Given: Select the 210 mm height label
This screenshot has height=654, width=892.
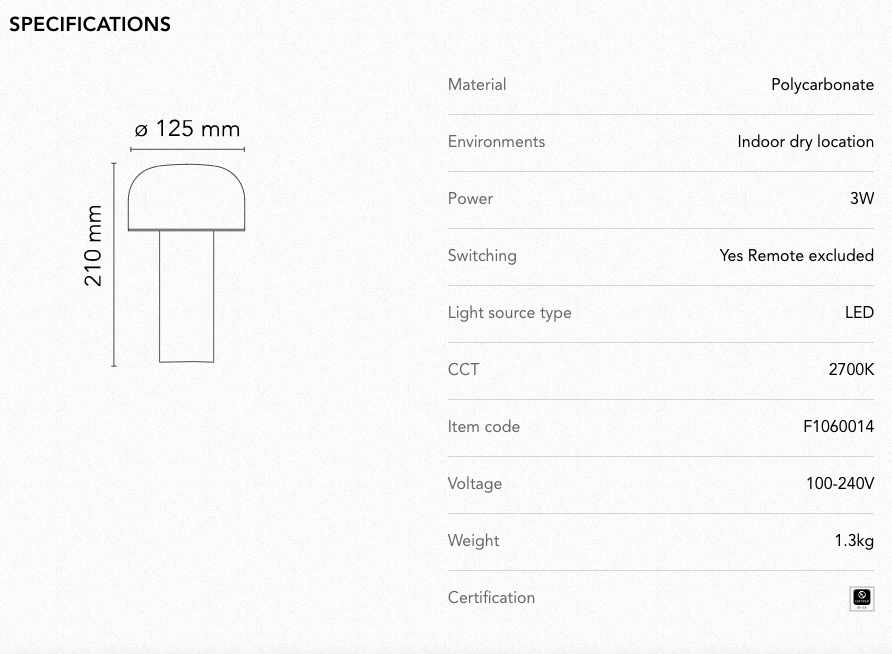Looking at the screenshot, I should [93, 246].
